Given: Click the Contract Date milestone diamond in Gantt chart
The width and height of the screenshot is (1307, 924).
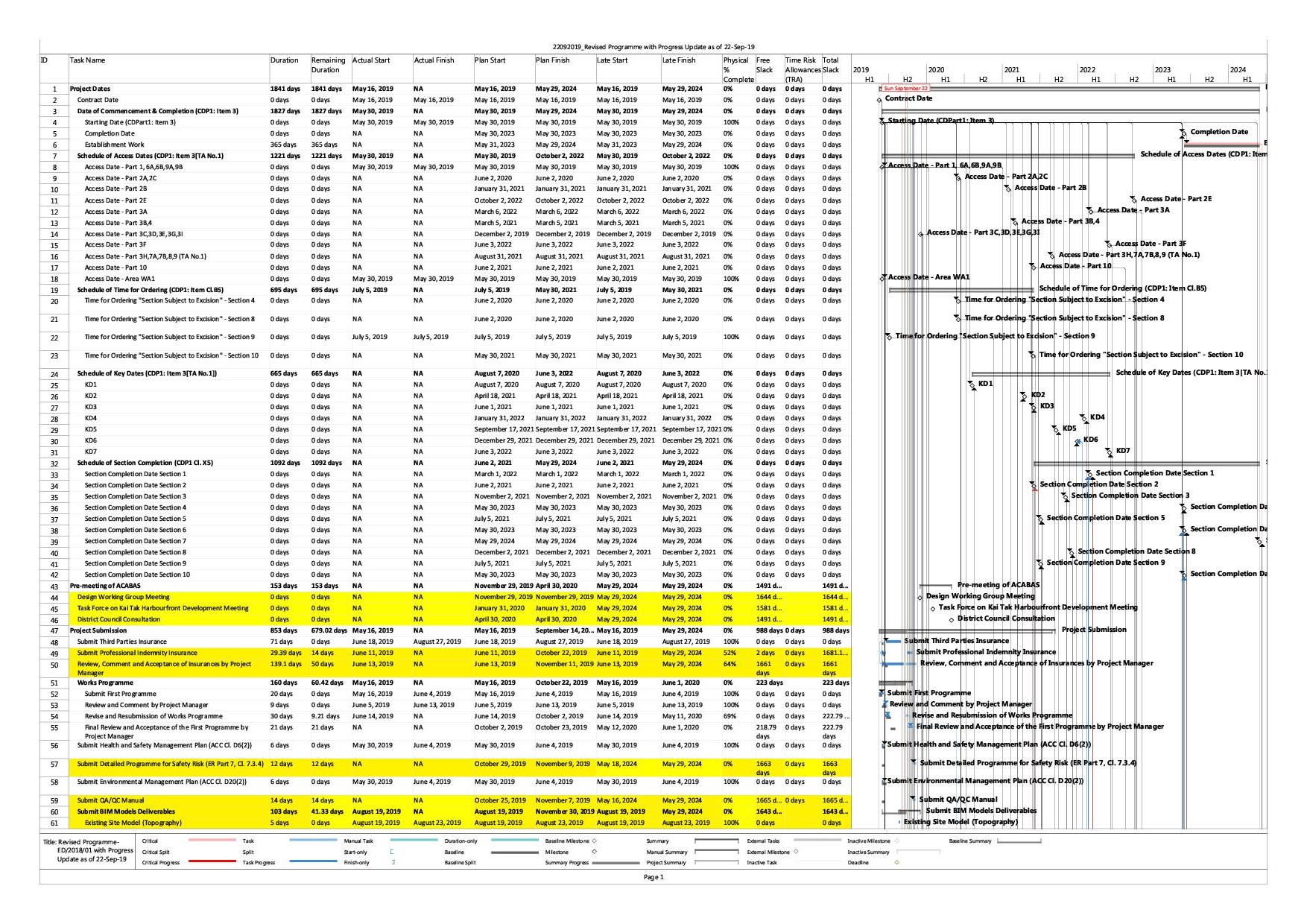Looking at the screenshot, I should point(879,100).
